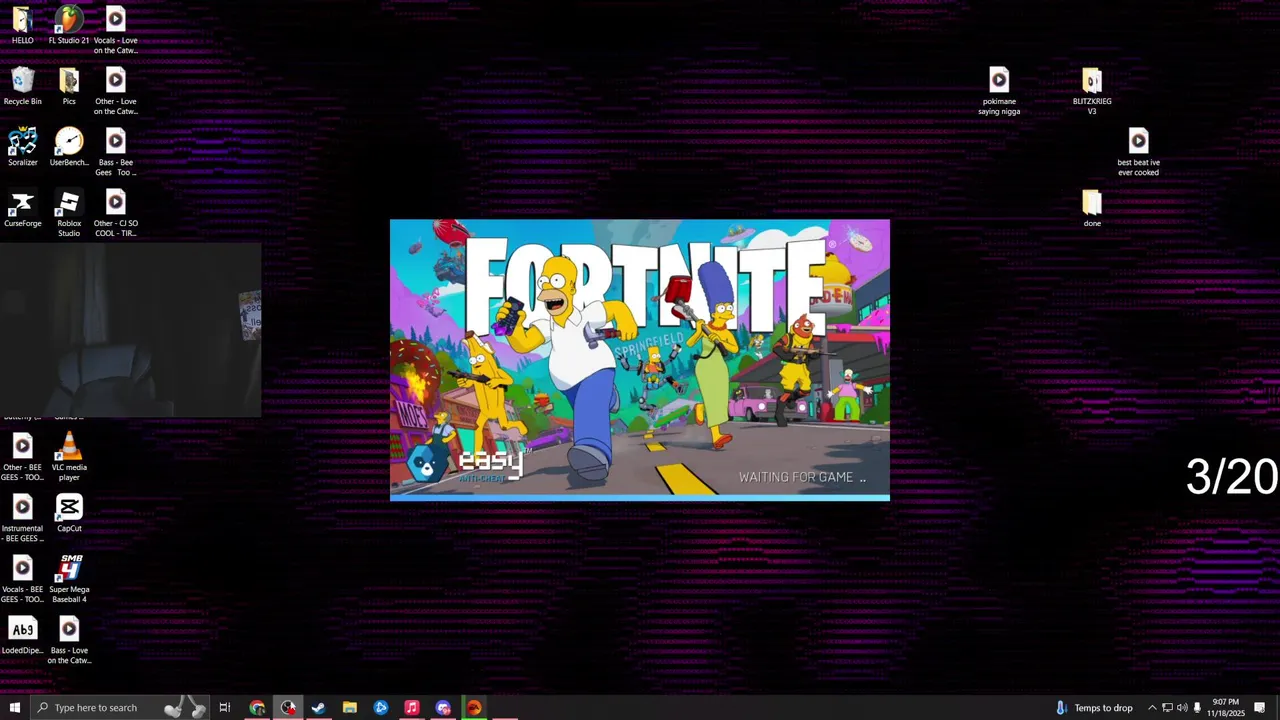Viewport: 1280px width, 720px height.
Task: Focus the Type here to search box
Action: tap(120, 708)
